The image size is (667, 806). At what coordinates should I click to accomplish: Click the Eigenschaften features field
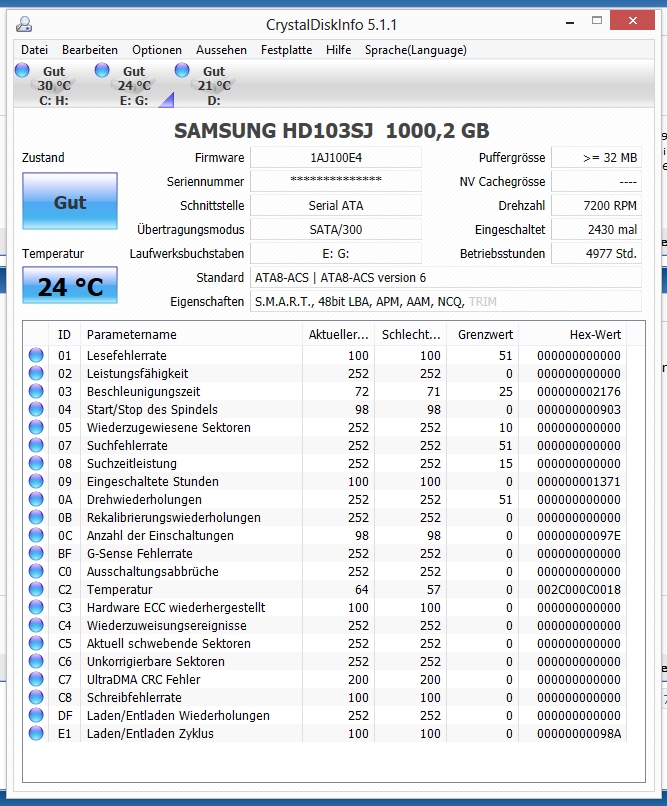tap(446, 301)
